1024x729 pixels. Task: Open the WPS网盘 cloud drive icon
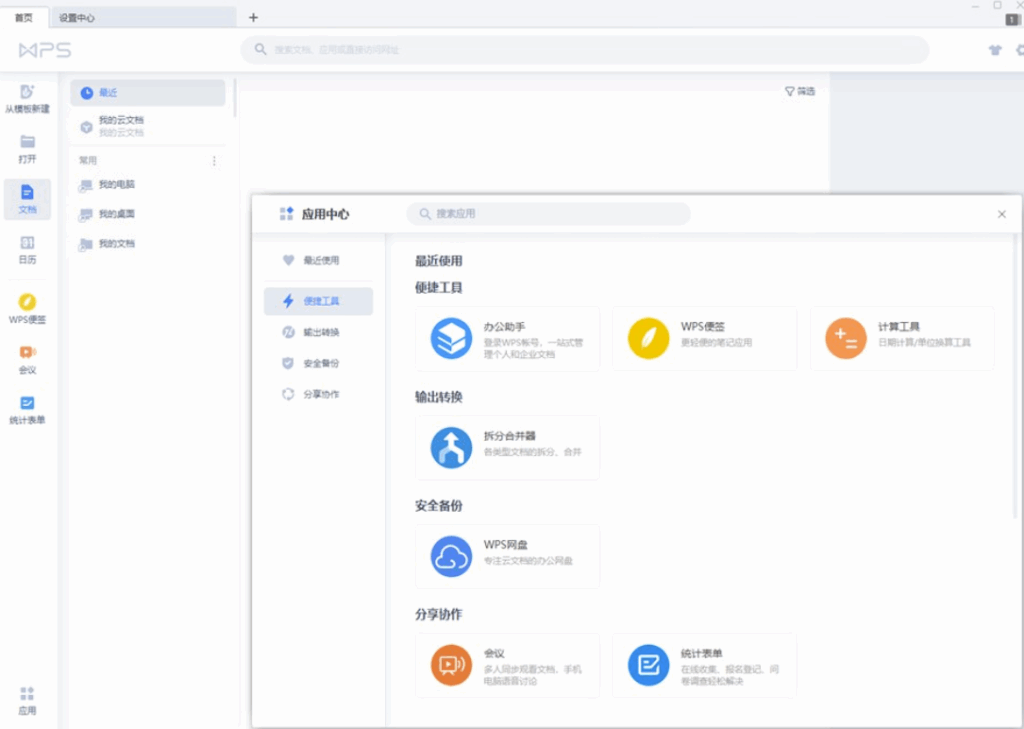pyautogui.click(x=450, y=555)
